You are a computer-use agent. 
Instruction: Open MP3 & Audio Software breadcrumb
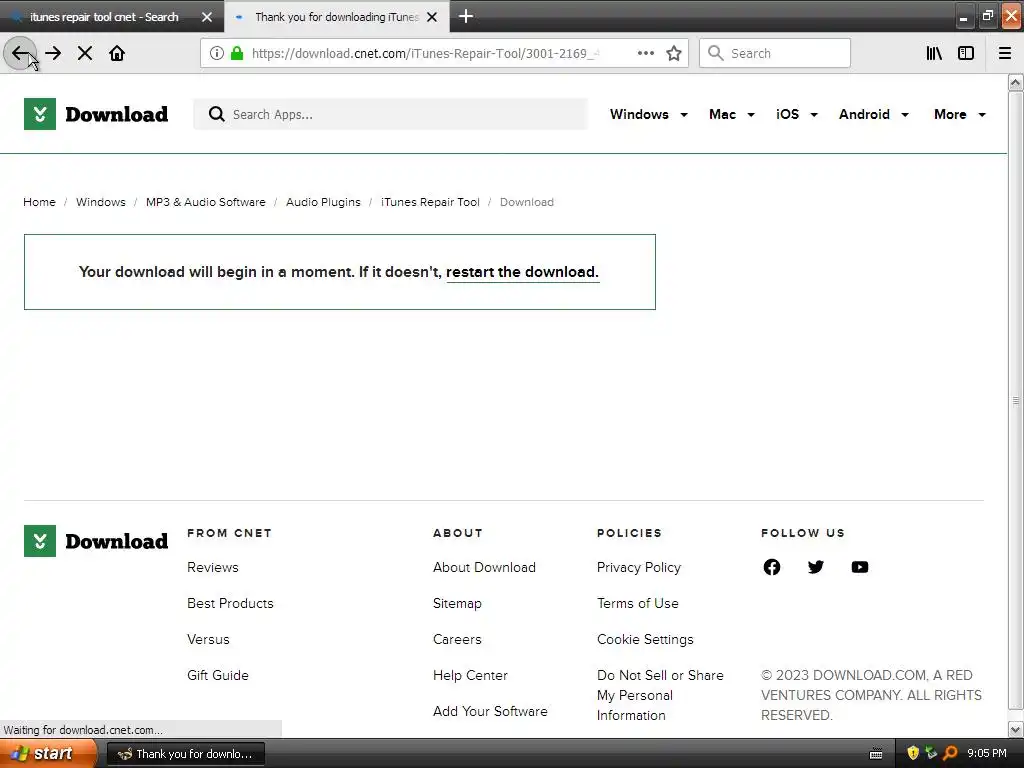[206, 202]
